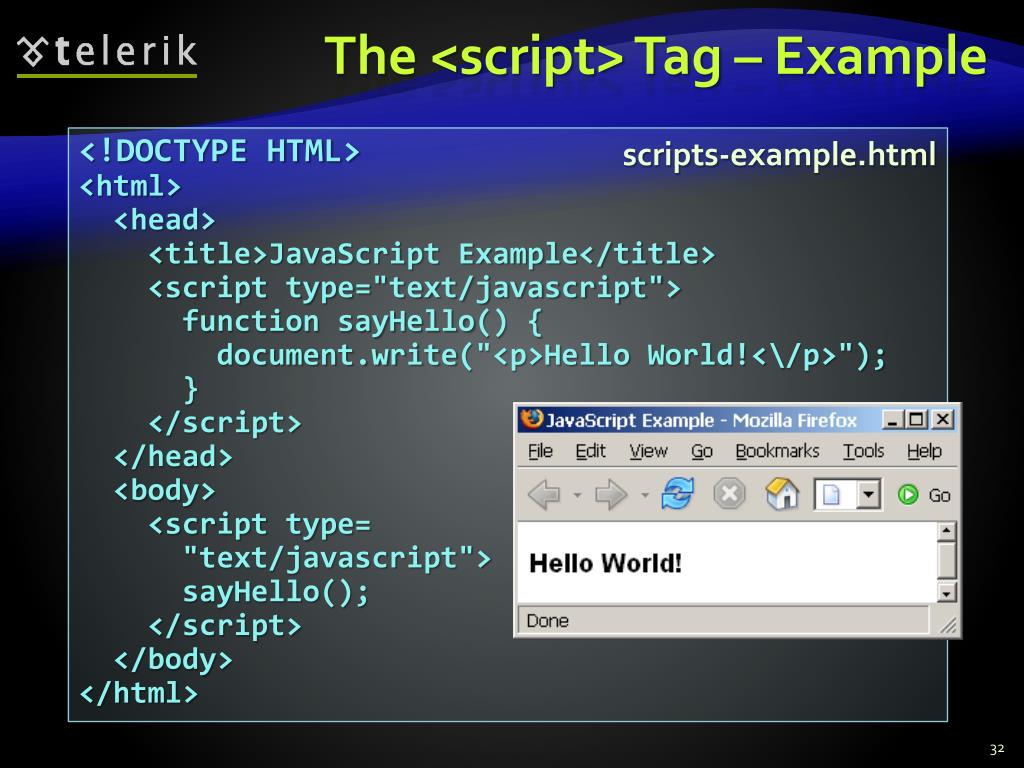Open the Tools menu
Viewport: 1024px width, 768px height.
pyautogui.click(x=863, y=451)
